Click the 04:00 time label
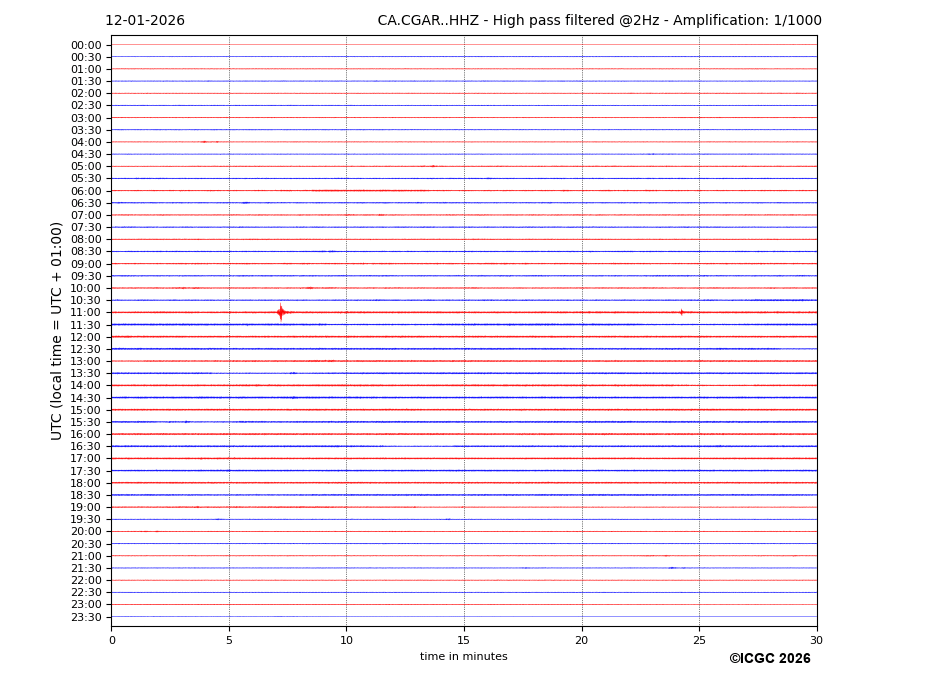Viewport: 927px width, 696px height. click(86, 142)
